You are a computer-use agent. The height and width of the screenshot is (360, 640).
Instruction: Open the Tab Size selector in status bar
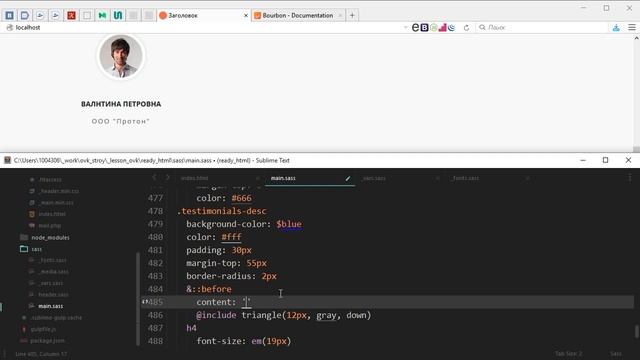pyautogui.click(x=569, y=353)
